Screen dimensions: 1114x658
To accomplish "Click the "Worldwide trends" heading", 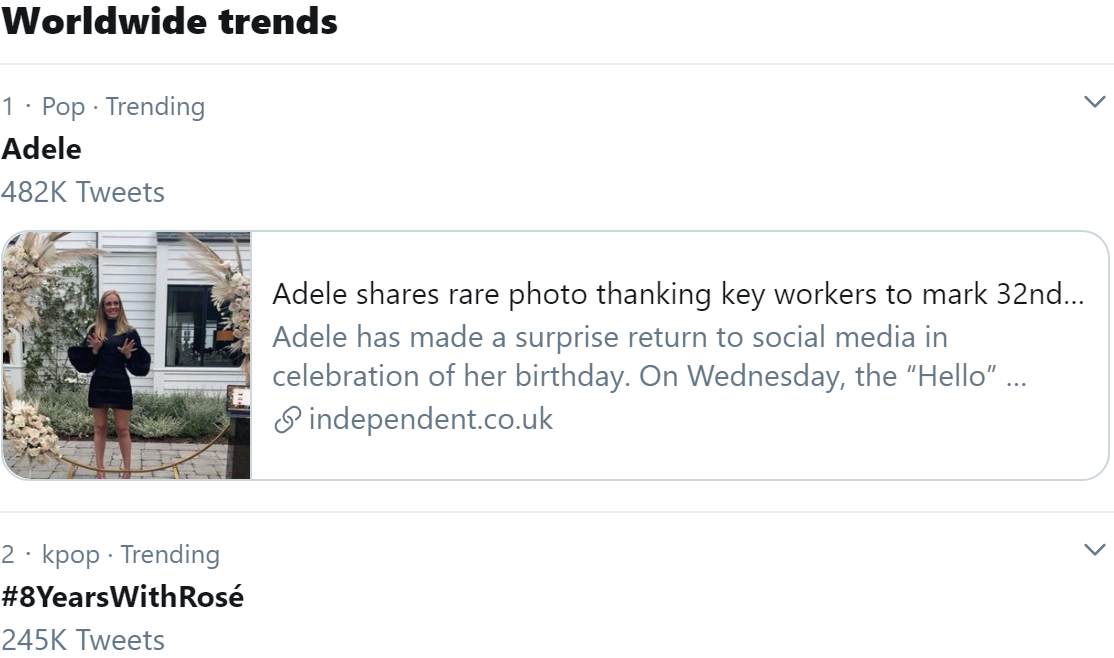I will click(170, 21).
